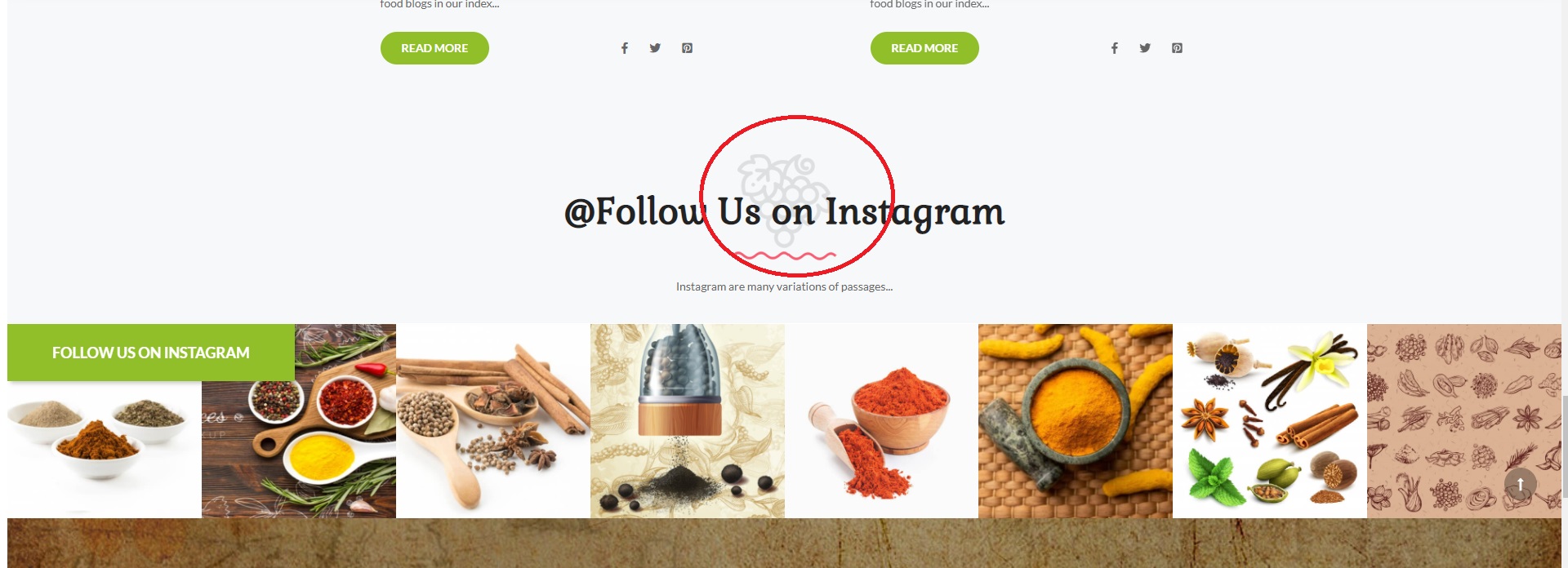Viewport: 1568px width, 568px height.
Task: Open the left READ MORE button
Action: pos(434,48)
